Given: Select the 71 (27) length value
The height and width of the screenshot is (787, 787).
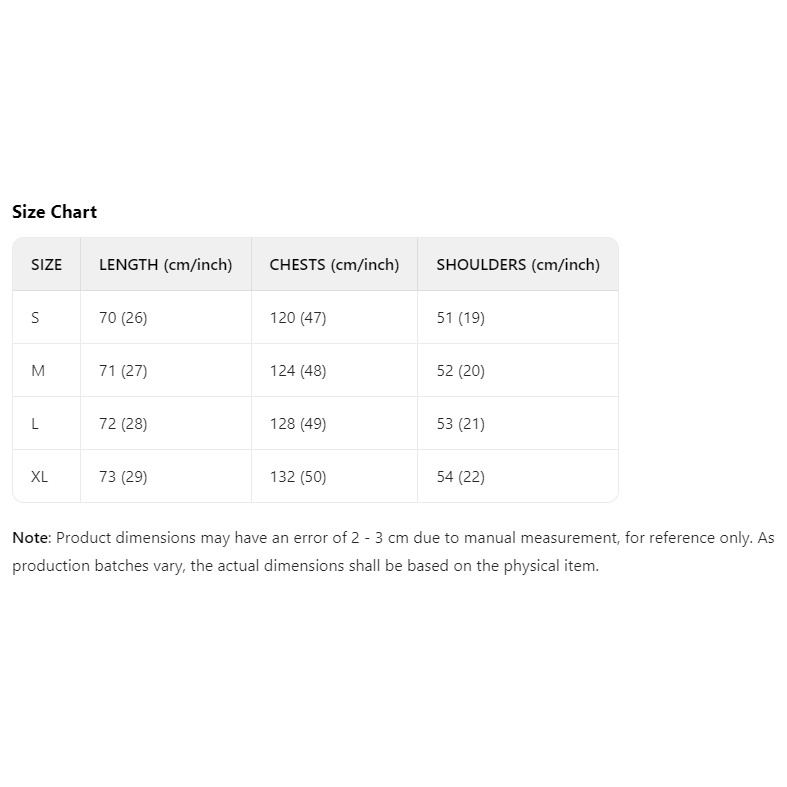Looking at the screenshot, I should (x=123, y=371).
